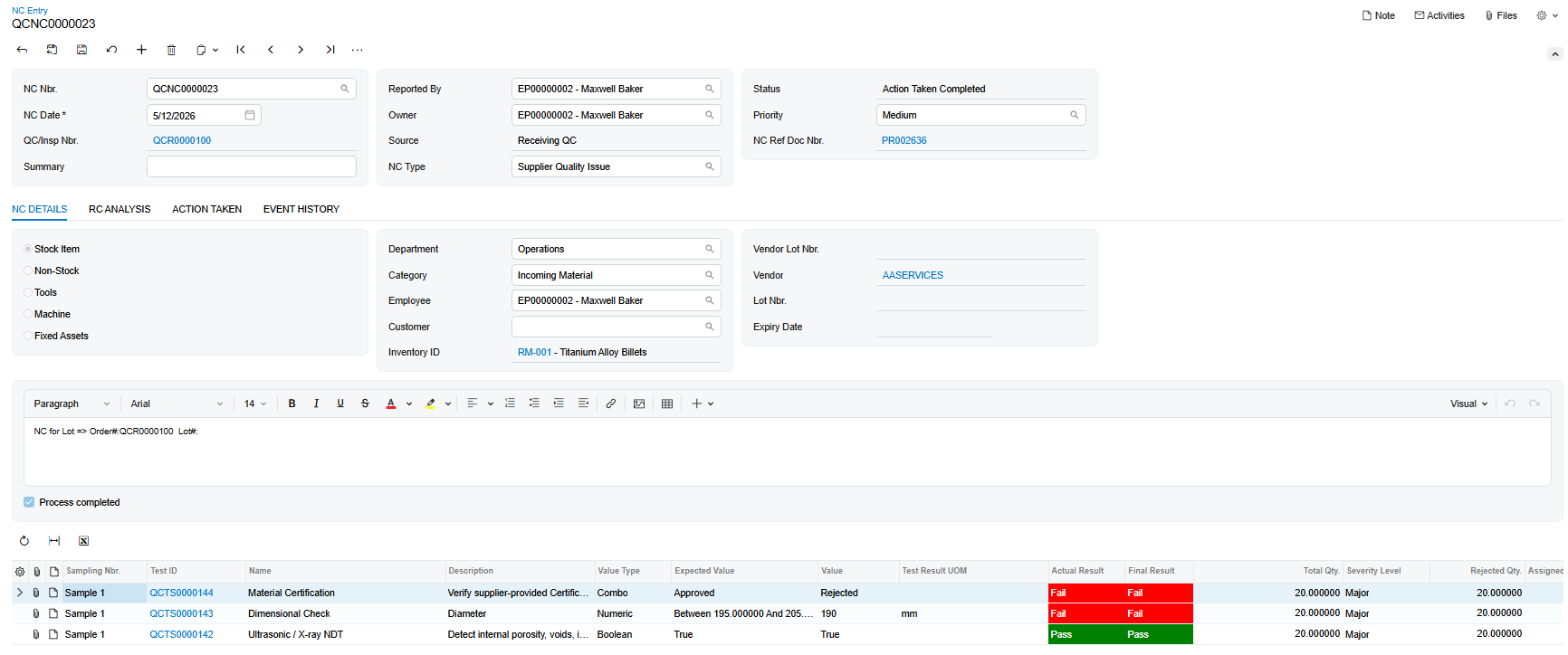Select the Non-Stock radio button
This screenshot has height=655, width=1568.
(x=28, y=271)
